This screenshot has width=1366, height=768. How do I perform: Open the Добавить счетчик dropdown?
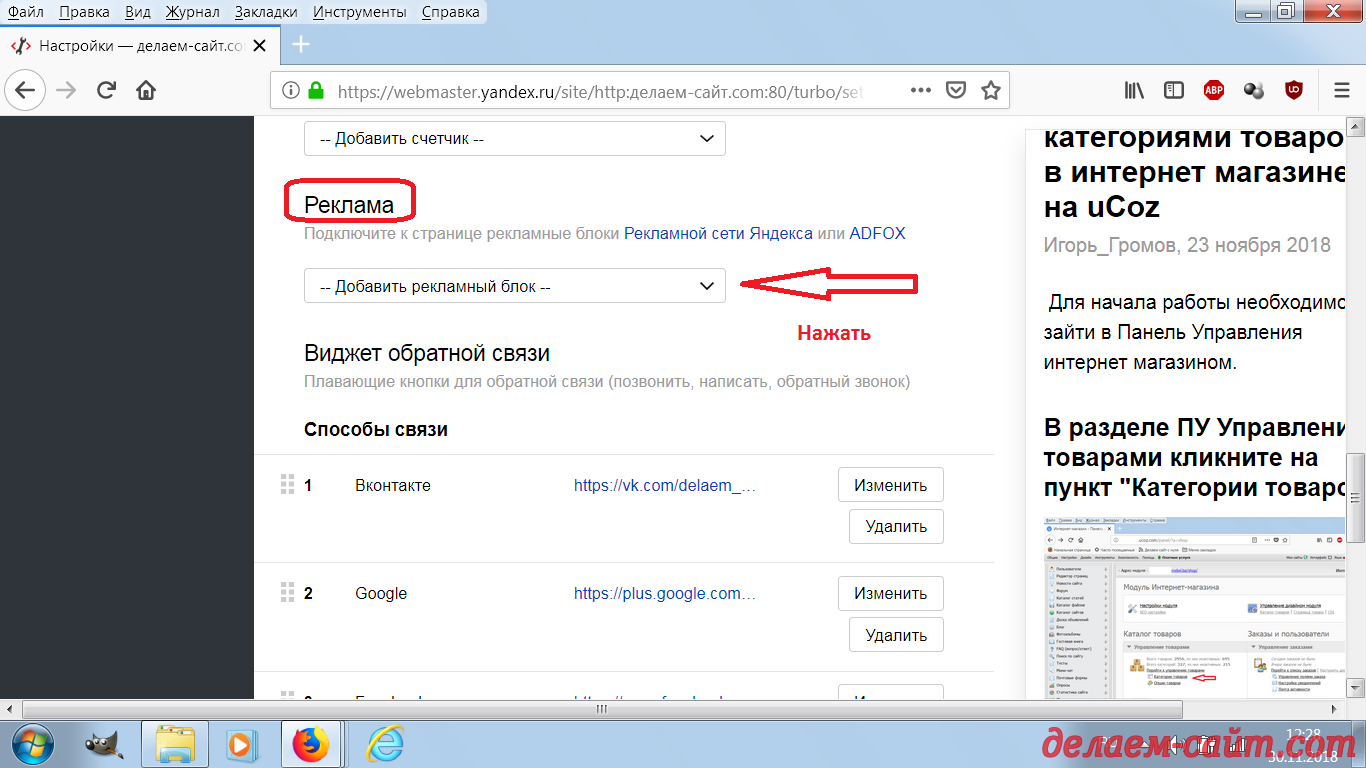point(515,139)
